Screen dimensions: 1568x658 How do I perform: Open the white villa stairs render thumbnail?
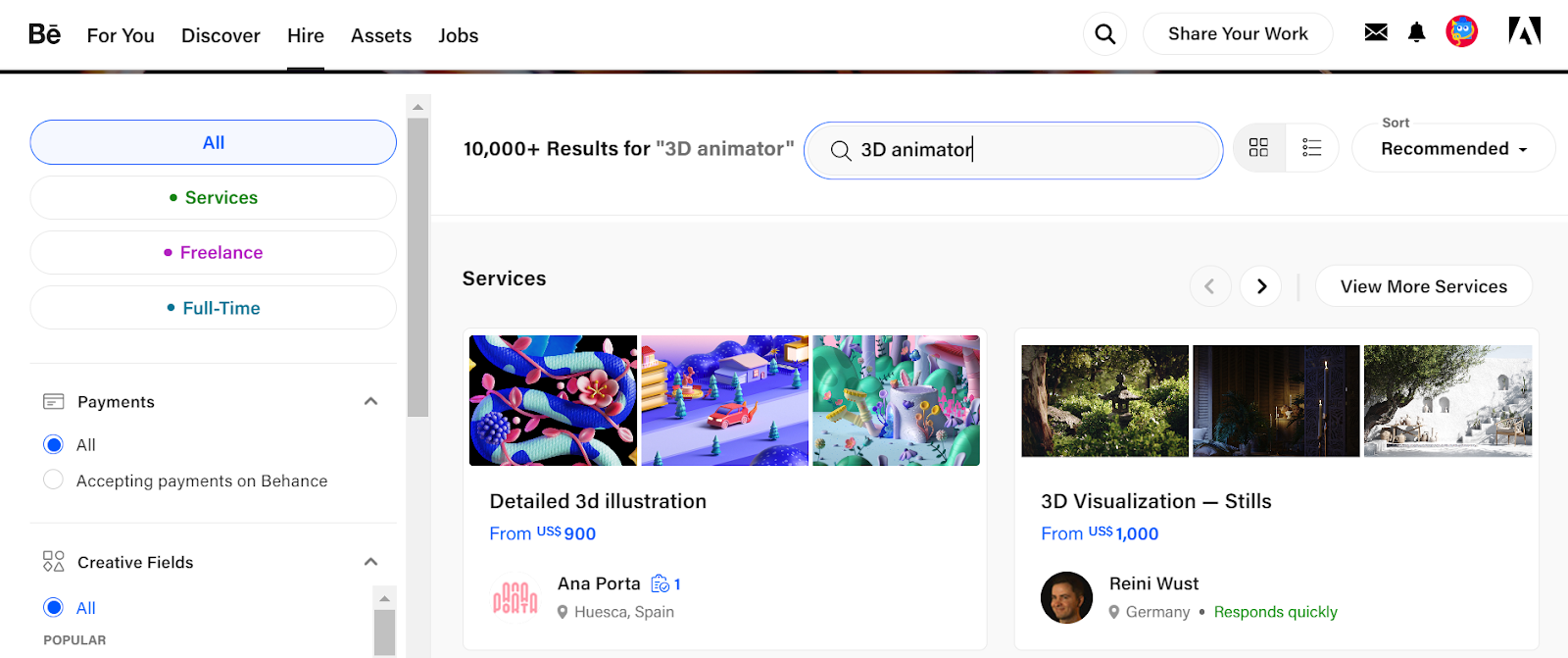[1447, 400]
